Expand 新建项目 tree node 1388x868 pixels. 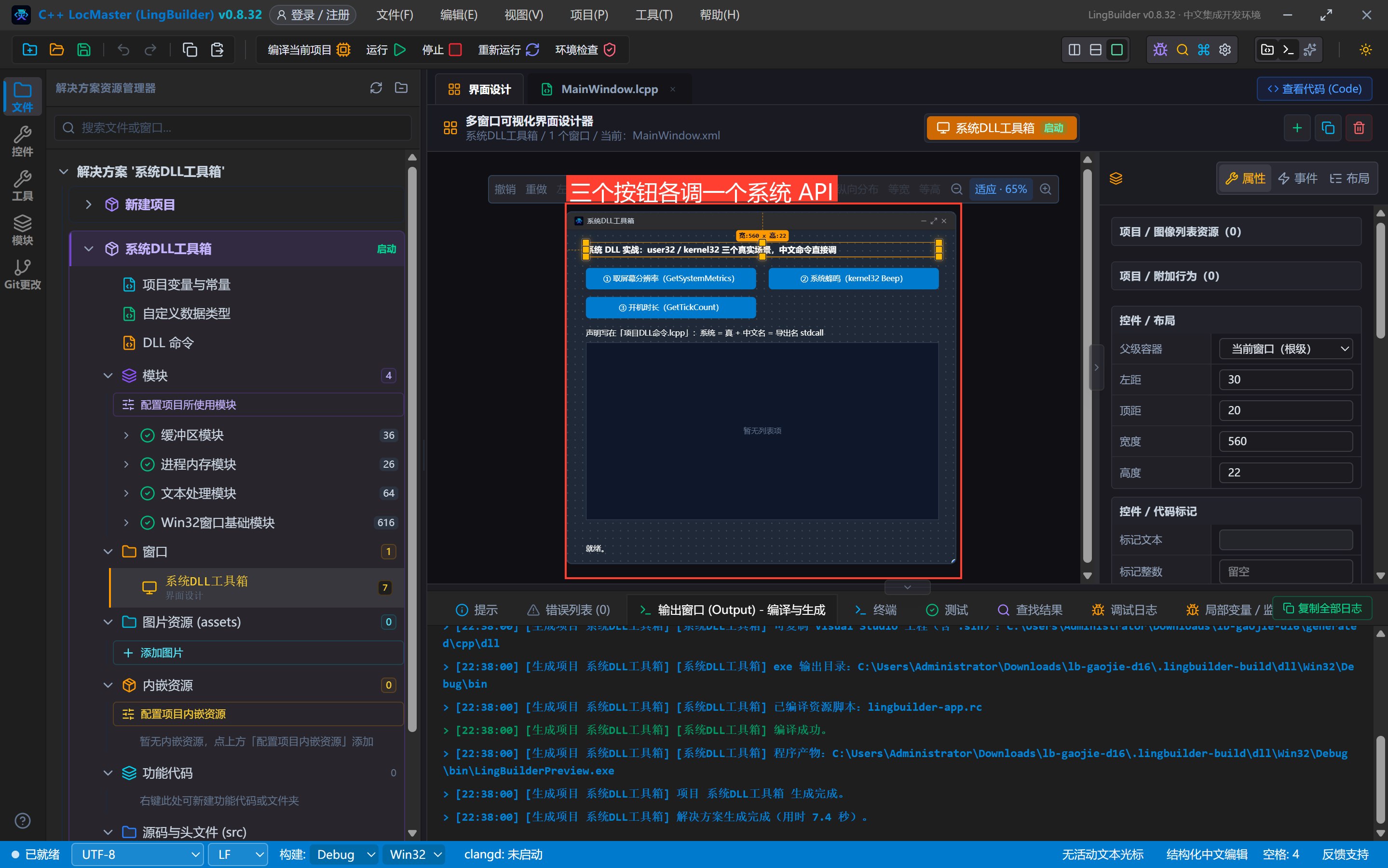click(x=88, y=204)
